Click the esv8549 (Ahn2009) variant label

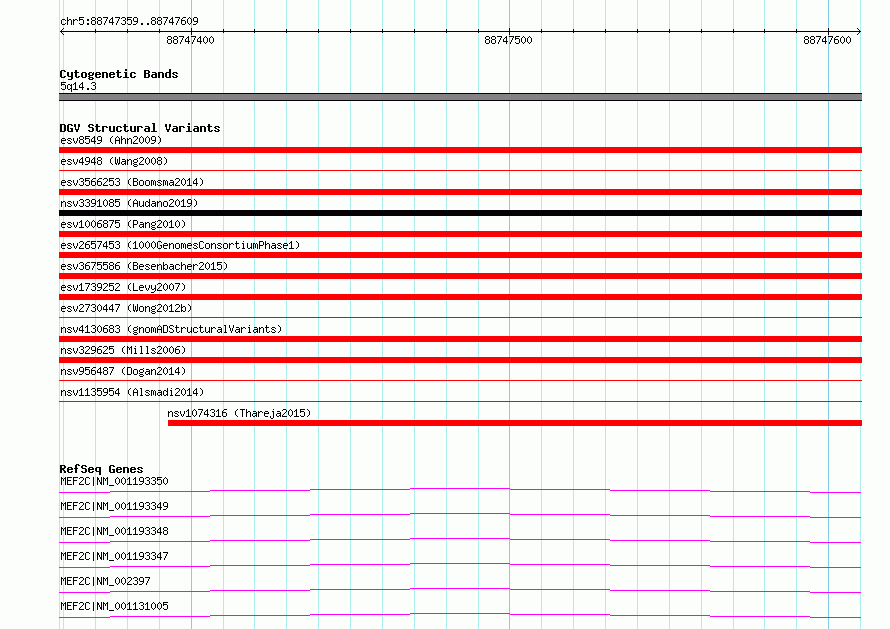click(111, 140)
